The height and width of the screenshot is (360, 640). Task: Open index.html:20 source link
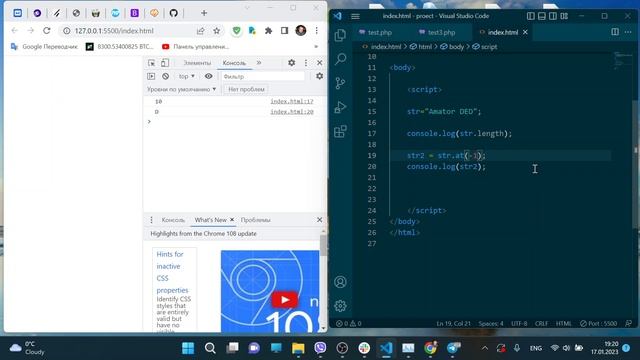(x=292, y=111)
